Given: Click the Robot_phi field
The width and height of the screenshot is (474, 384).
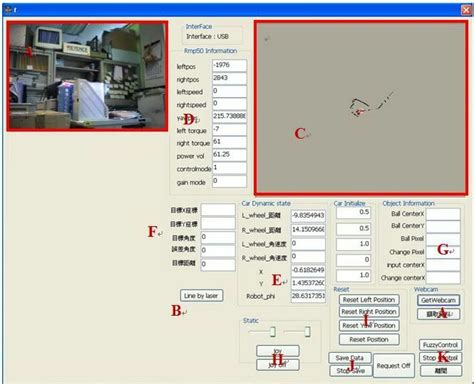Looking at the screenshot, I should [308, 297].
